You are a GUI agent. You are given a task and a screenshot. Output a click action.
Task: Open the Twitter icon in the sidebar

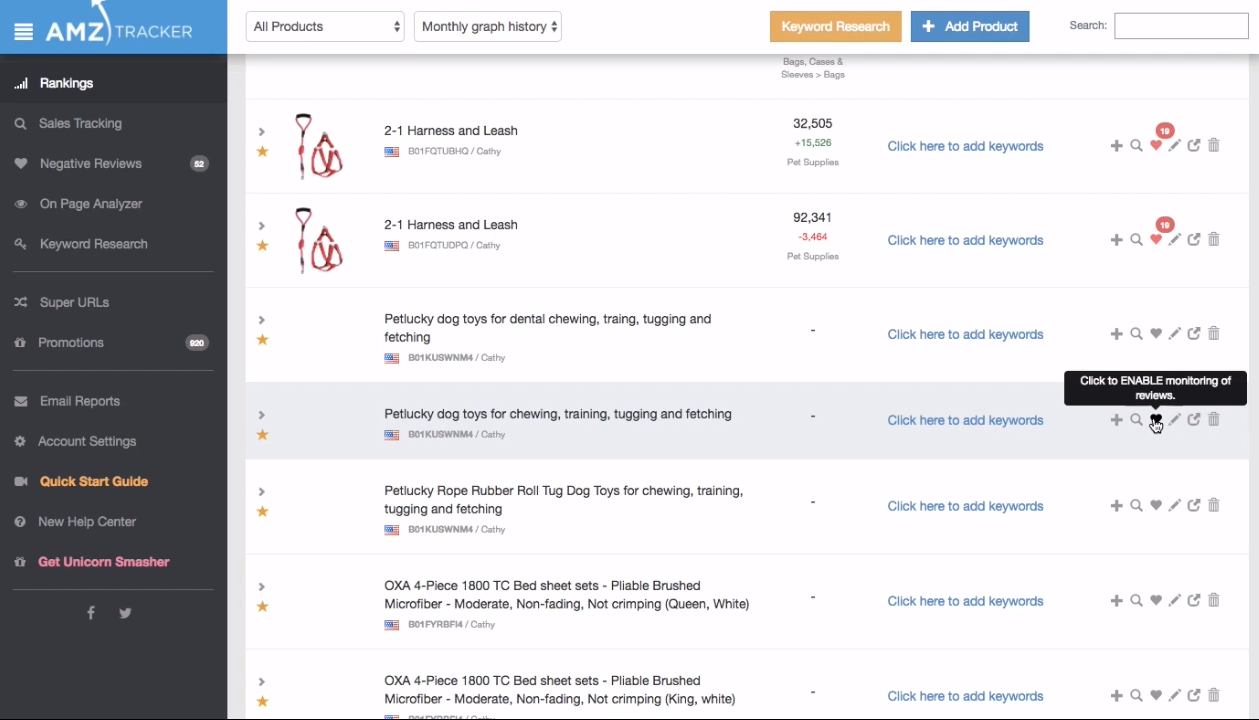125,613
